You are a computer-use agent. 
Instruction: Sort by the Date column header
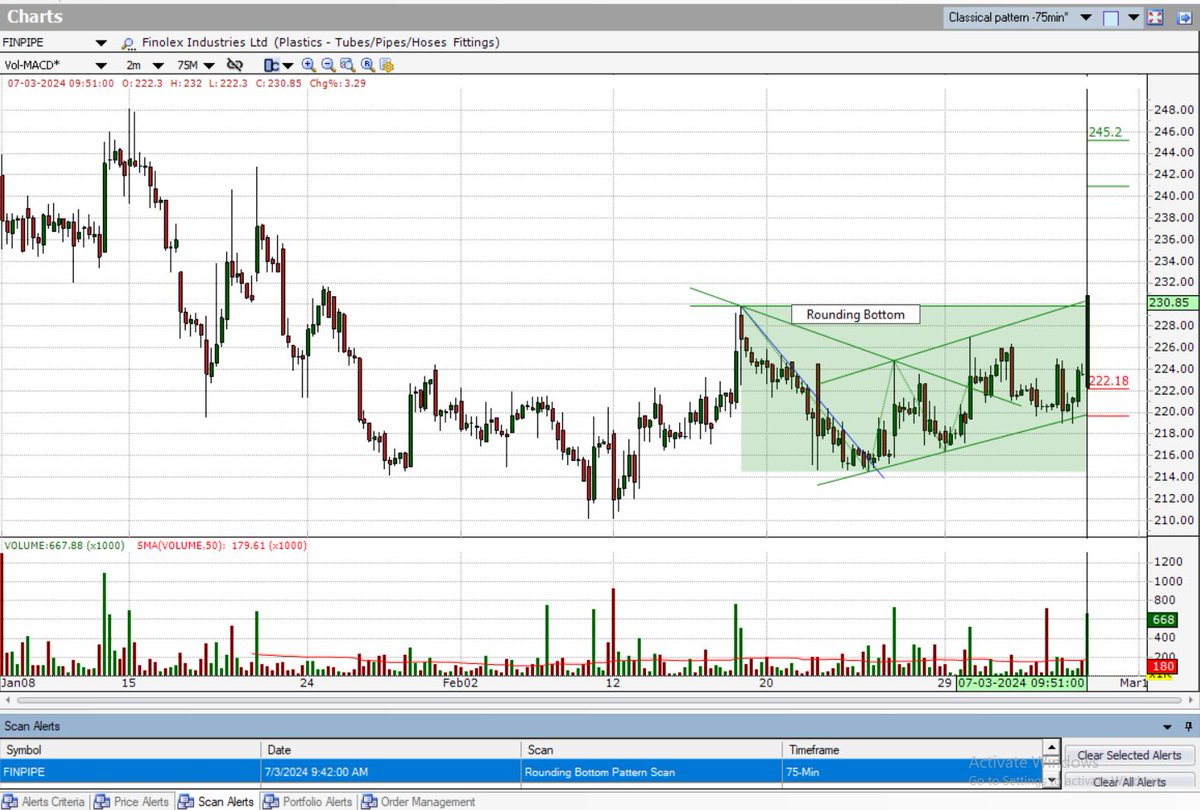pyautogui.click(x=391, y=749)
